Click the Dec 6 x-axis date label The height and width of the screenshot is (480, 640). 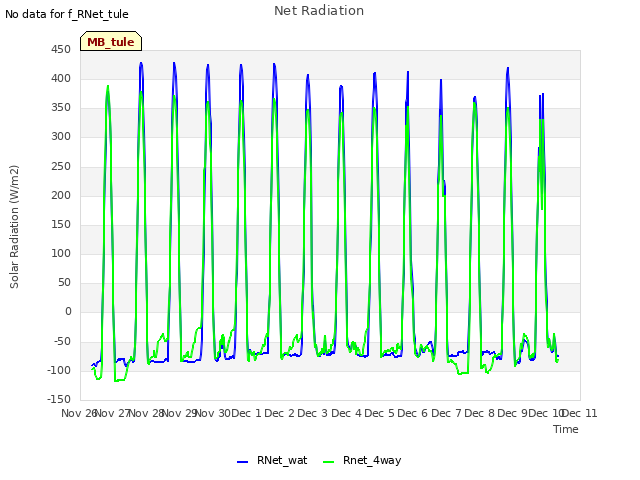(x=412, y=413)
